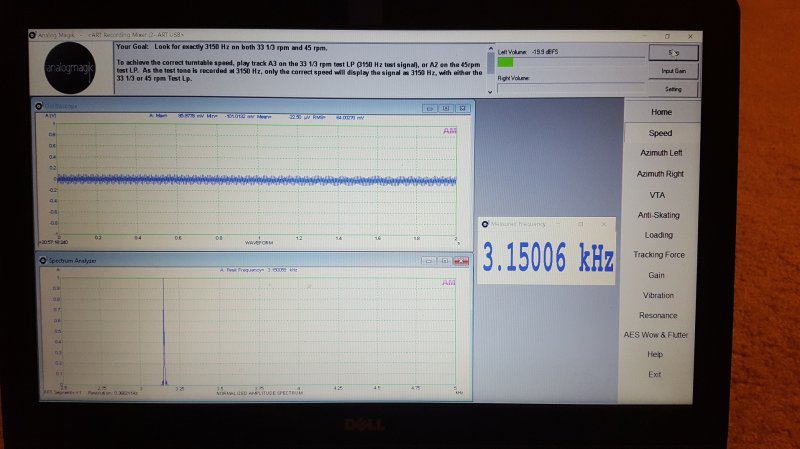Select the Speed measurement mode
800x449 pixels.
(660, 133)
